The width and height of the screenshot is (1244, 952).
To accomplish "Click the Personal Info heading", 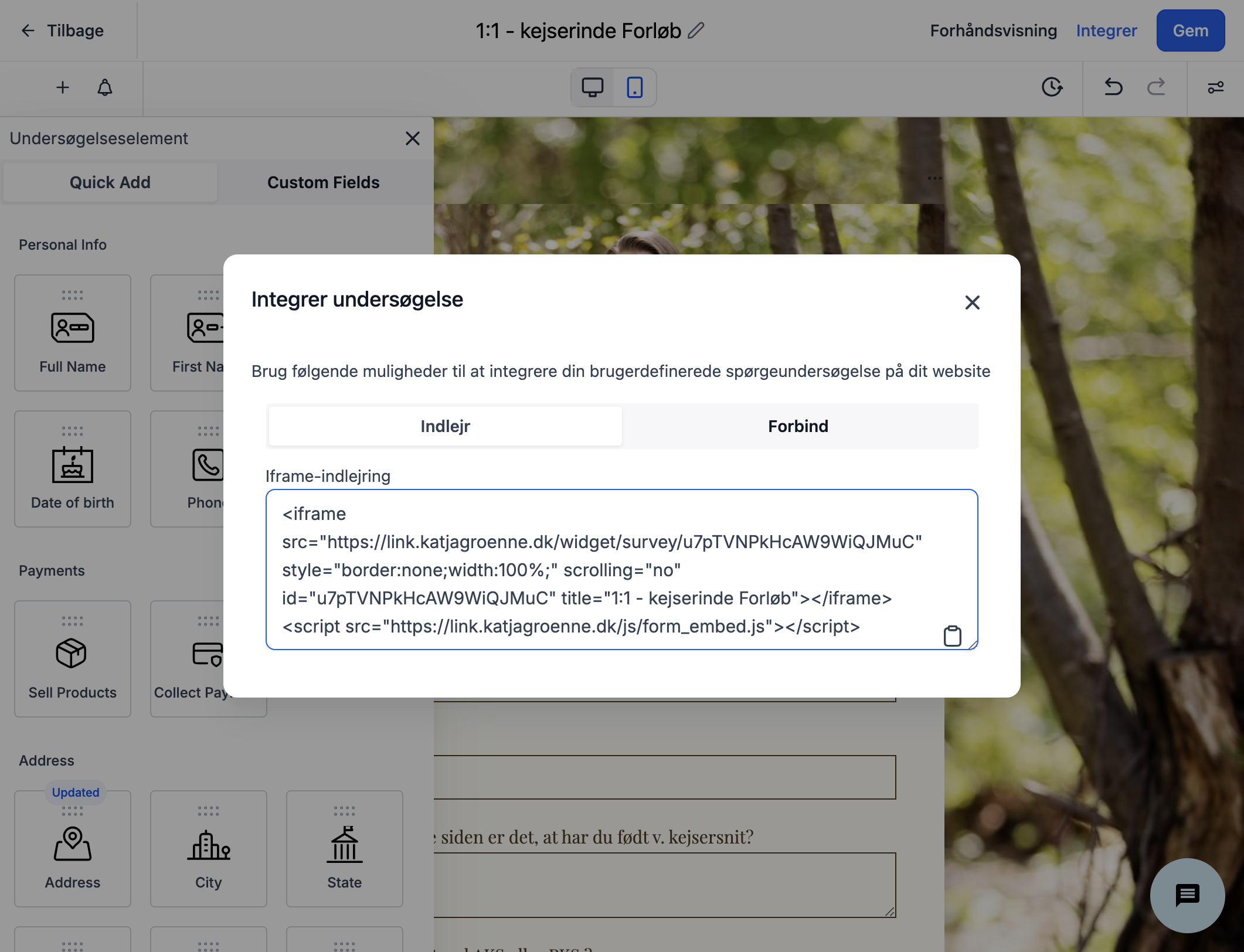I will (63, 245).
